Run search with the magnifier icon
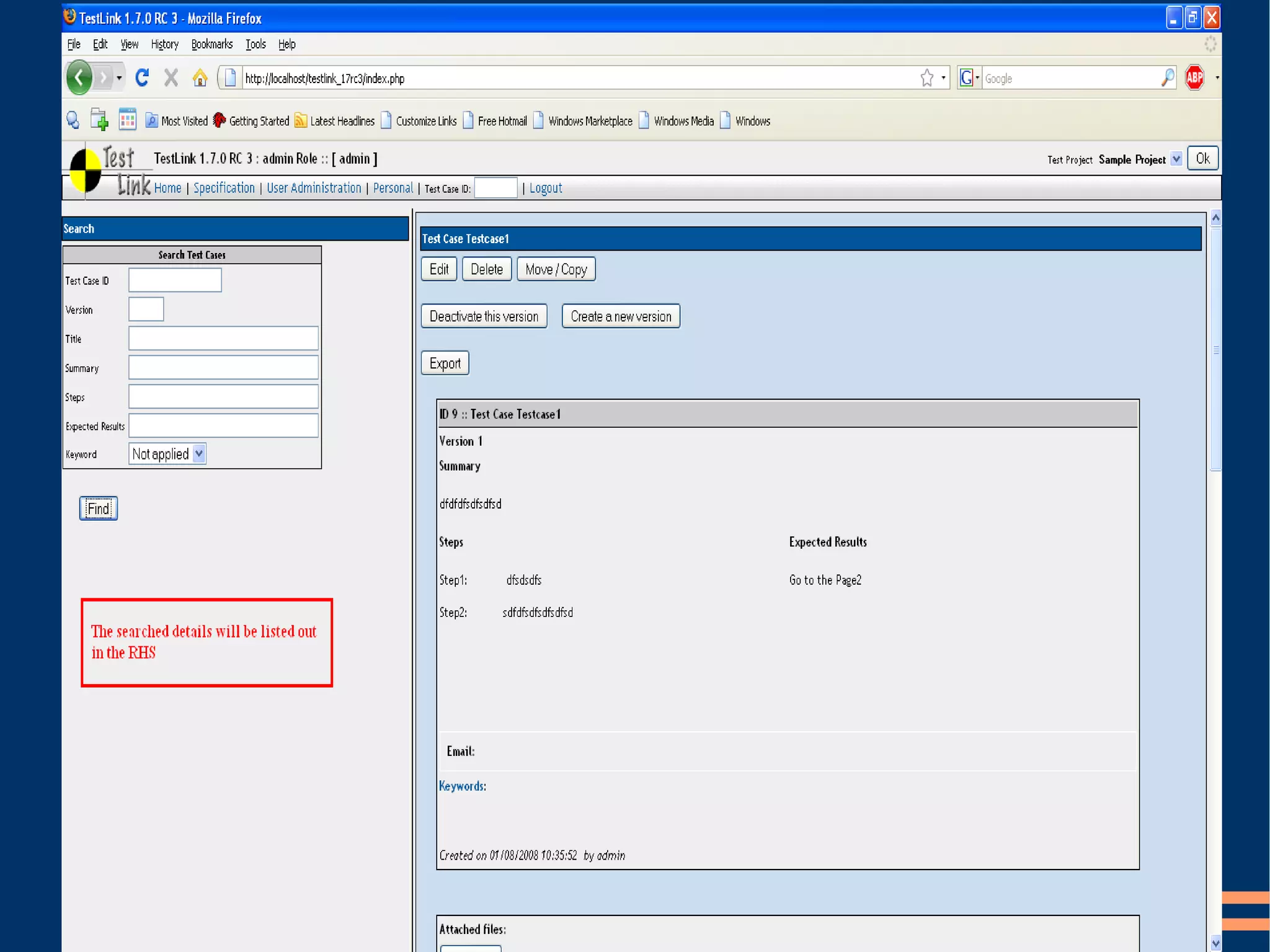Screen dimensions: 1270x952 click(1168, 78)
